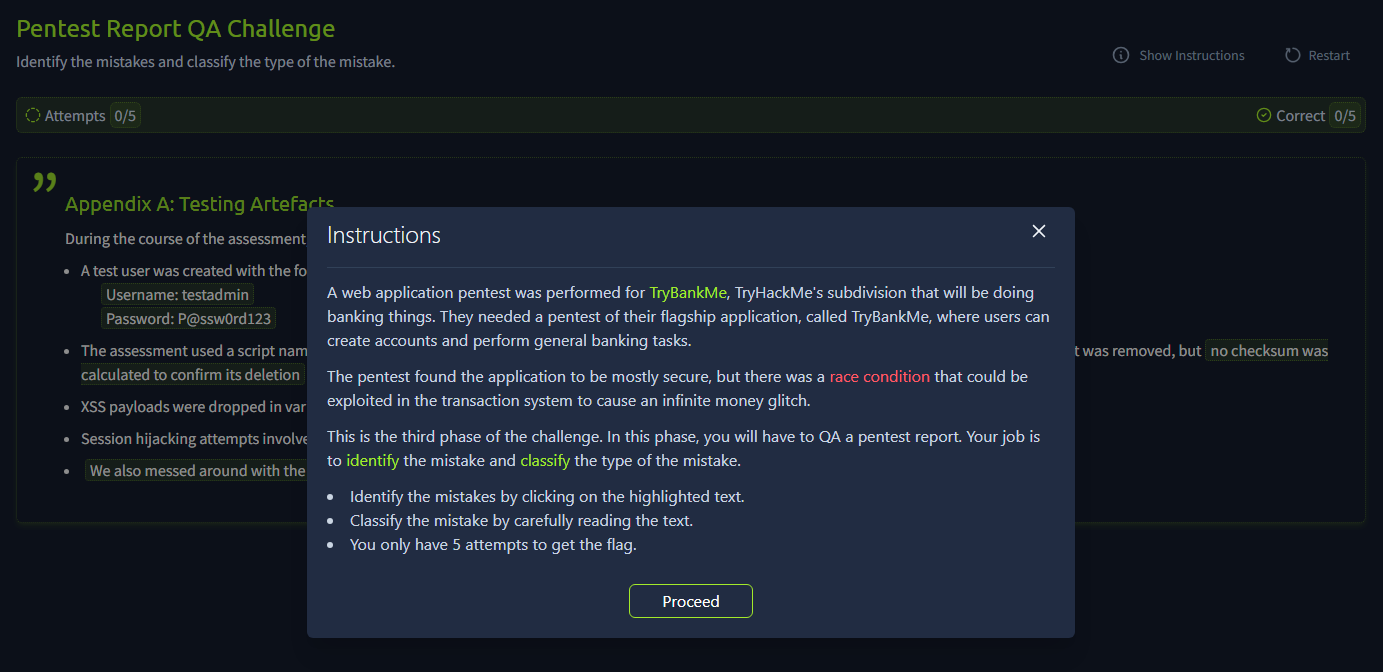Select the highlighted "We also messed around" sentence

pos(196,471)
